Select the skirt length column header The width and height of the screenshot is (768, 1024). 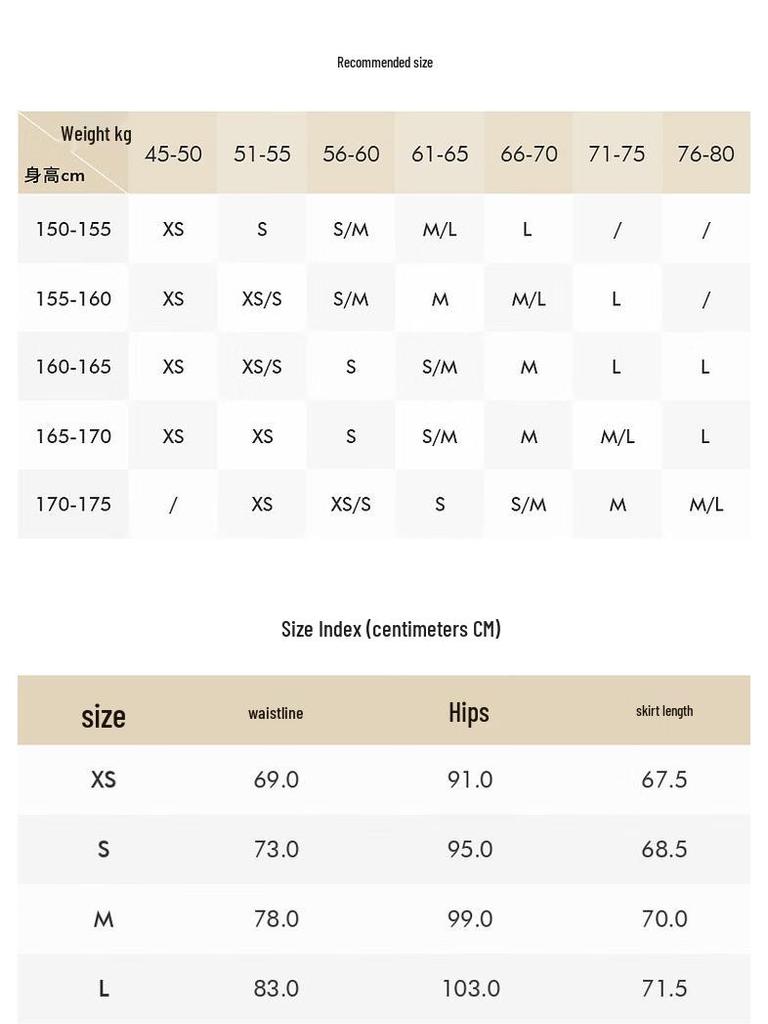click(664, 711)
